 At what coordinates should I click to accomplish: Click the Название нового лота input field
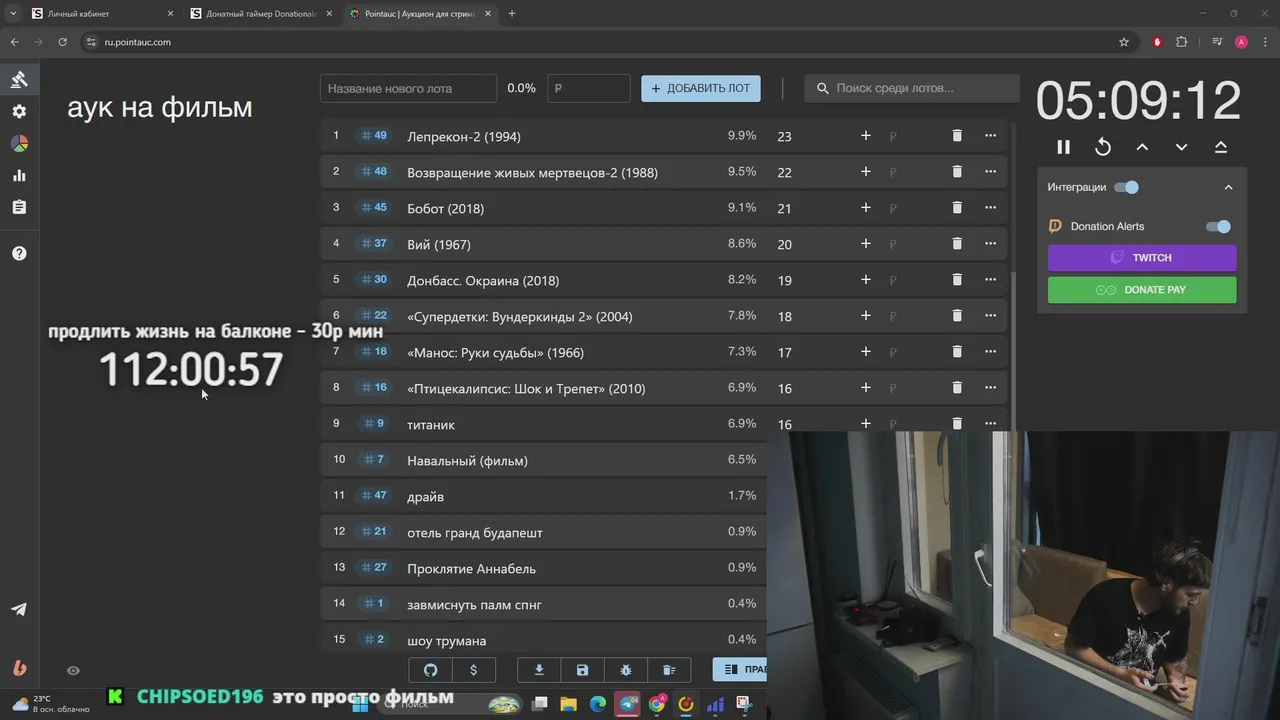click(x=408, y=88)
